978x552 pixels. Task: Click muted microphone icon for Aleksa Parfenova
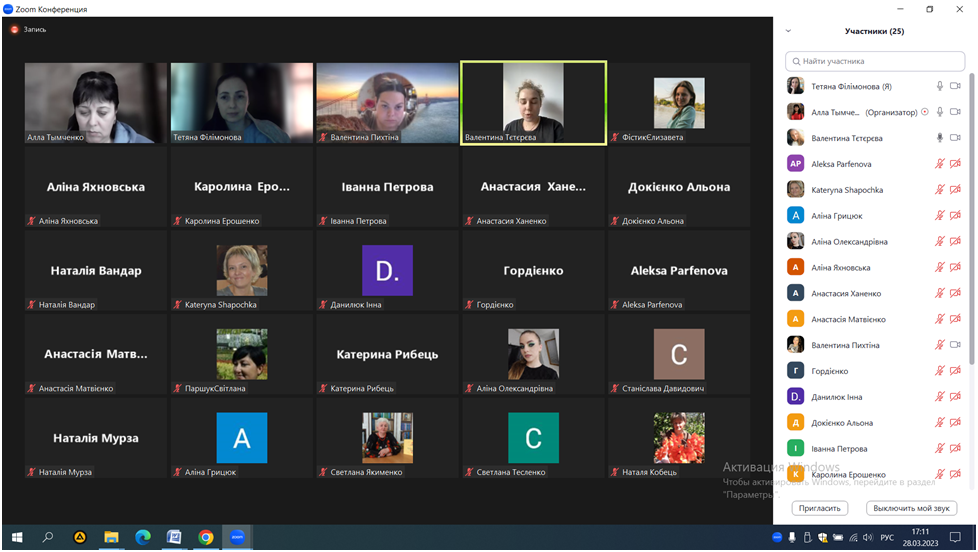click(x=939, y=164)
